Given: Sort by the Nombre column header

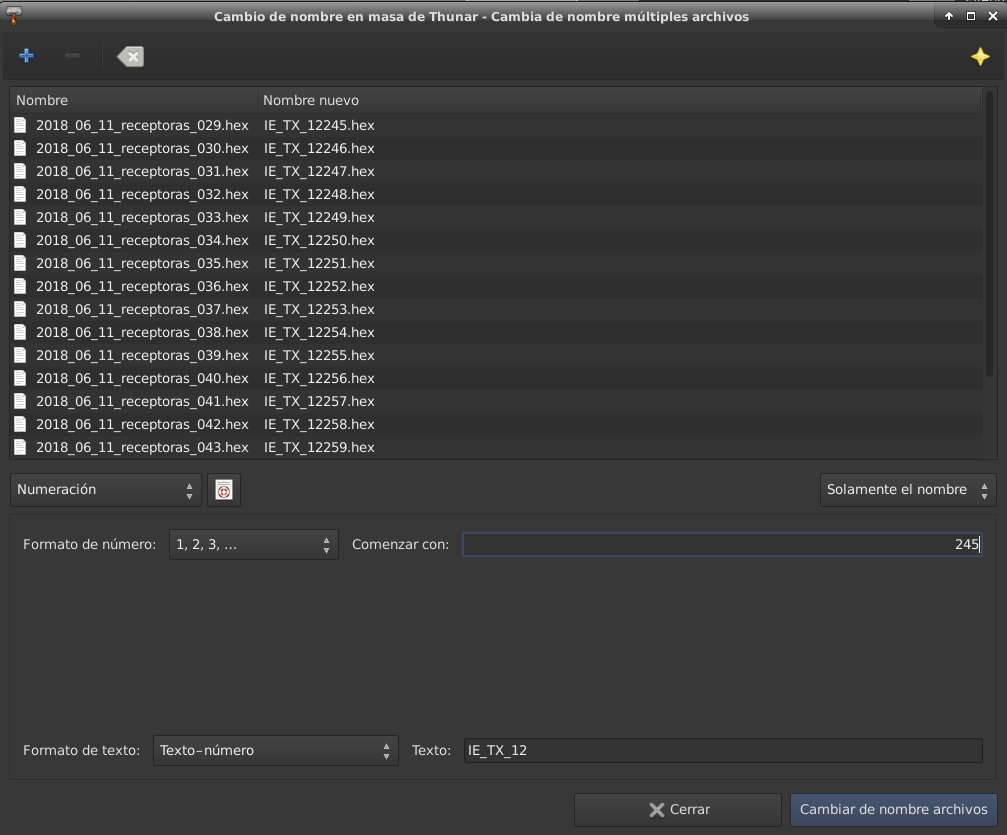Looking at the screenshot, I should point(133,100).
